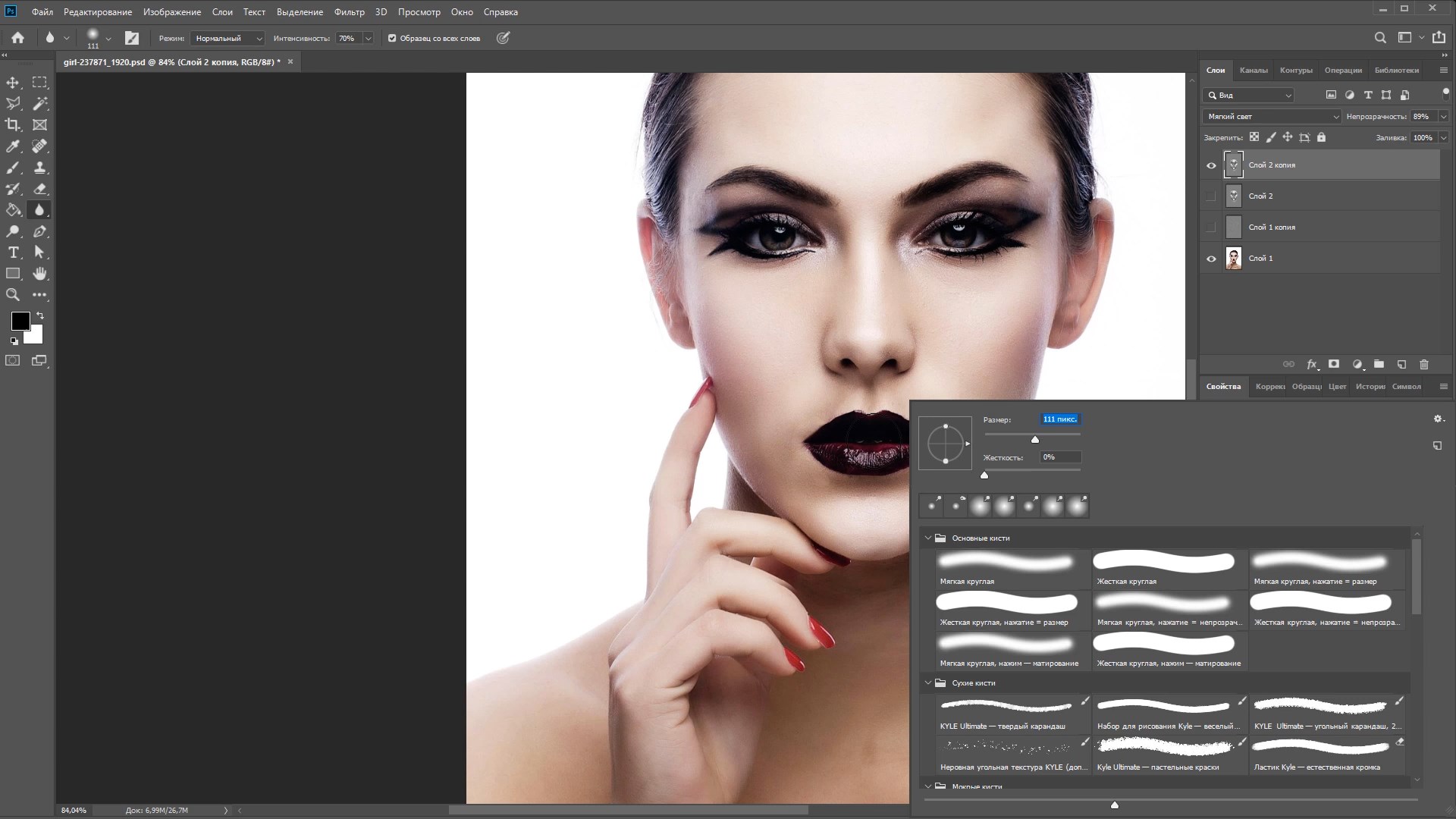Select the Zoom tool
This screenshot has height=819, width=1456.
13,295
